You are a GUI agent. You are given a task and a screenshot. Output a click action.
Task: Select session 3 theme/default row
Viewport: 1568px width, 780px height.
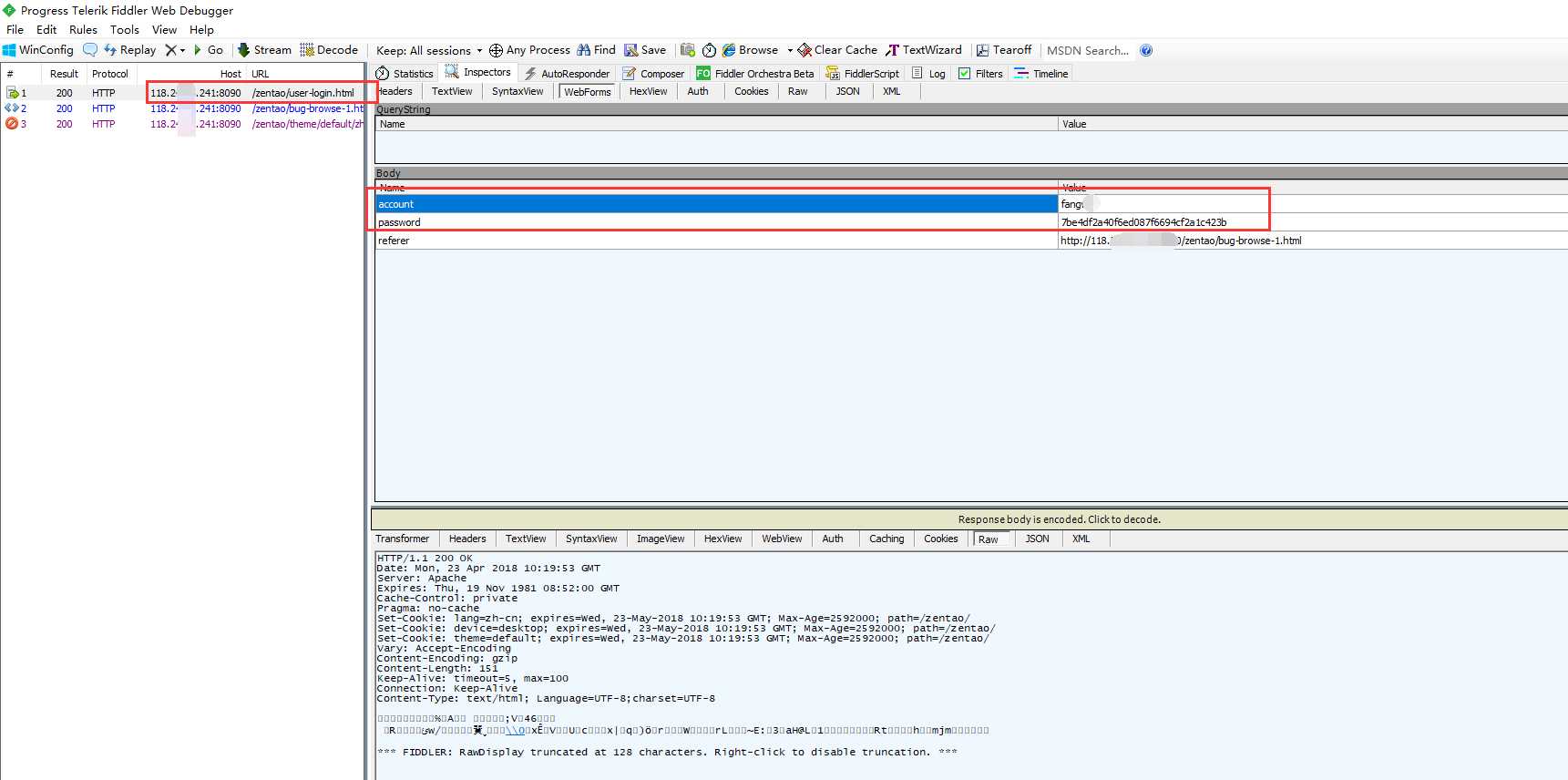click(x=182, y=124)
